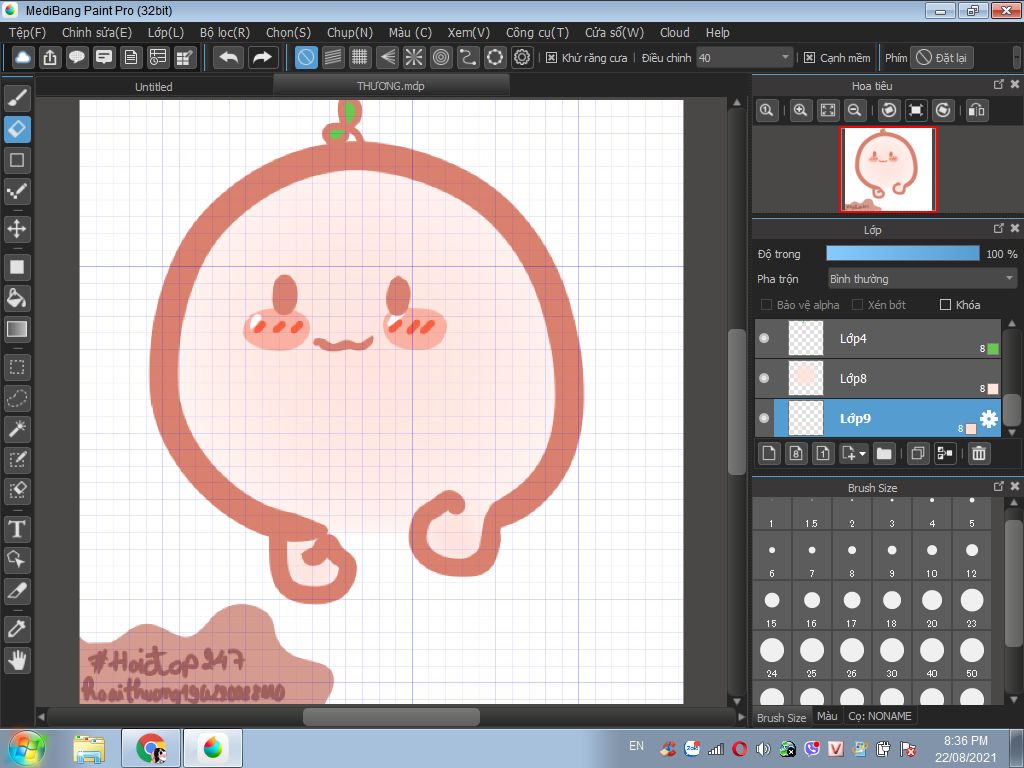Enable the circle (concentric) snap guide
Image resolution: width=1024 pixels, height=768 pixels.
tap(441, 57)
